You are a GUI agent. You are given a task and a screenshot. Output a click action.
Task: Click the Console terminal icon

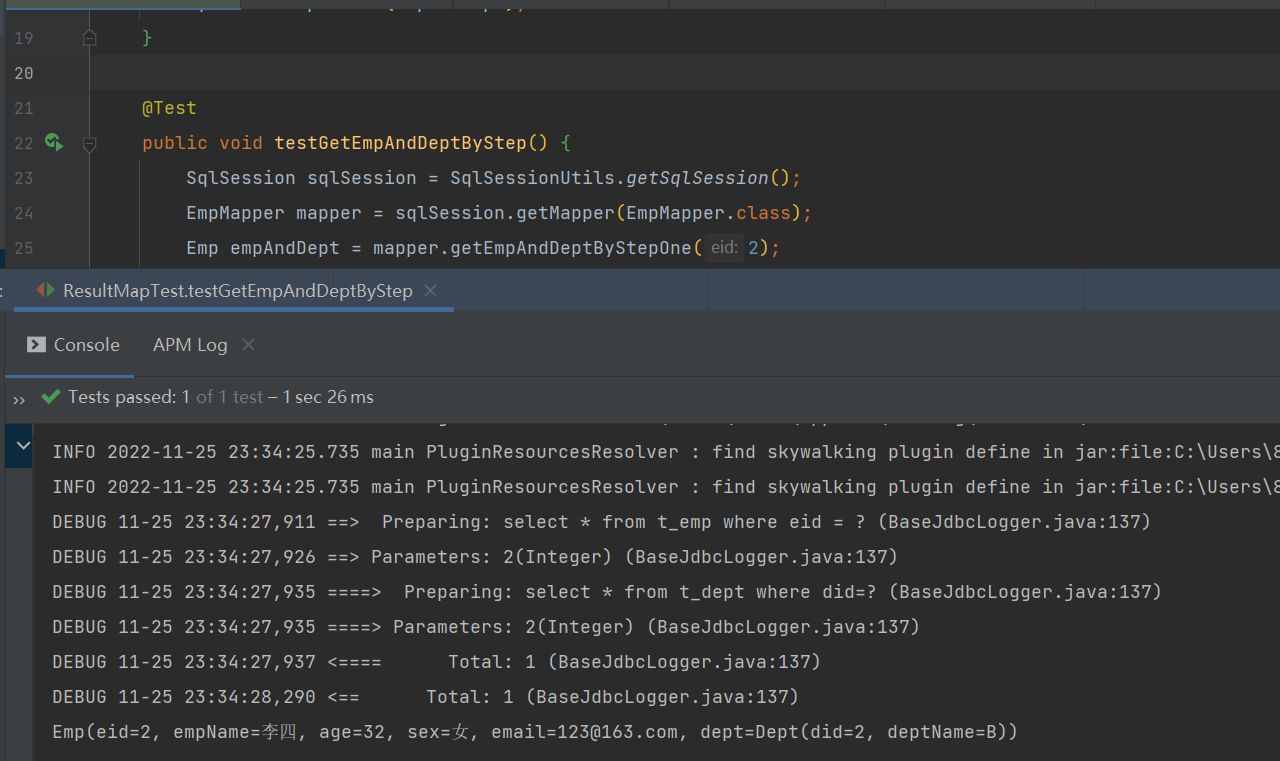click(x=37, y=345)
